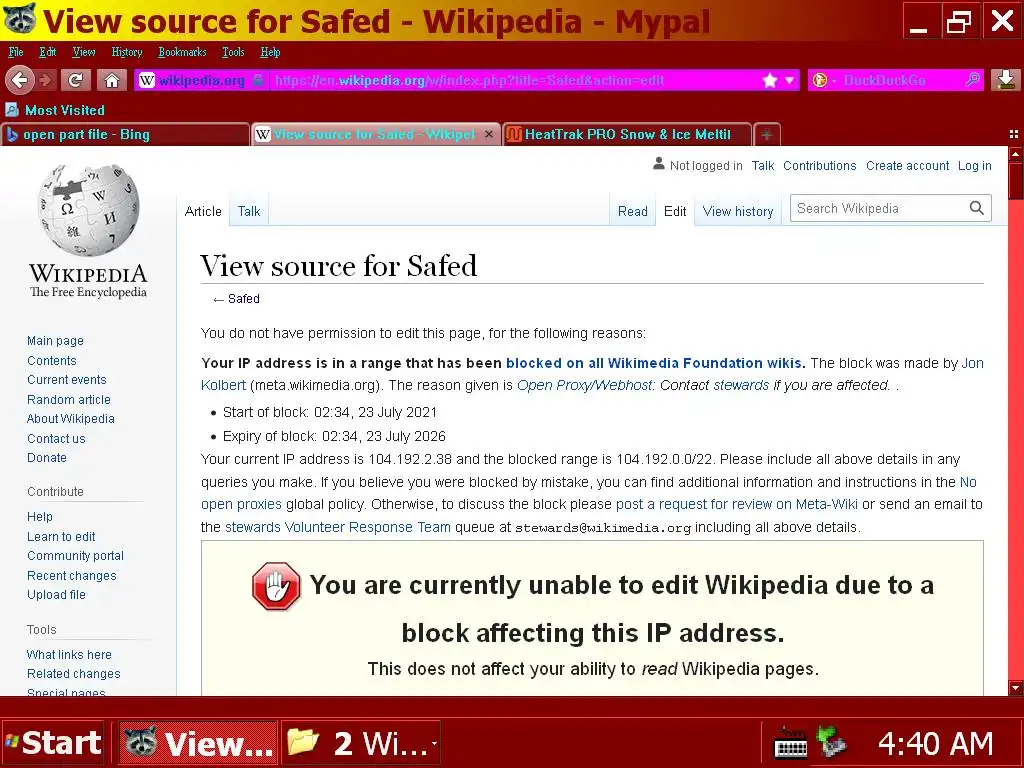
Task: Open the Upload file sidebar link
Action: (x=56, y=595)
